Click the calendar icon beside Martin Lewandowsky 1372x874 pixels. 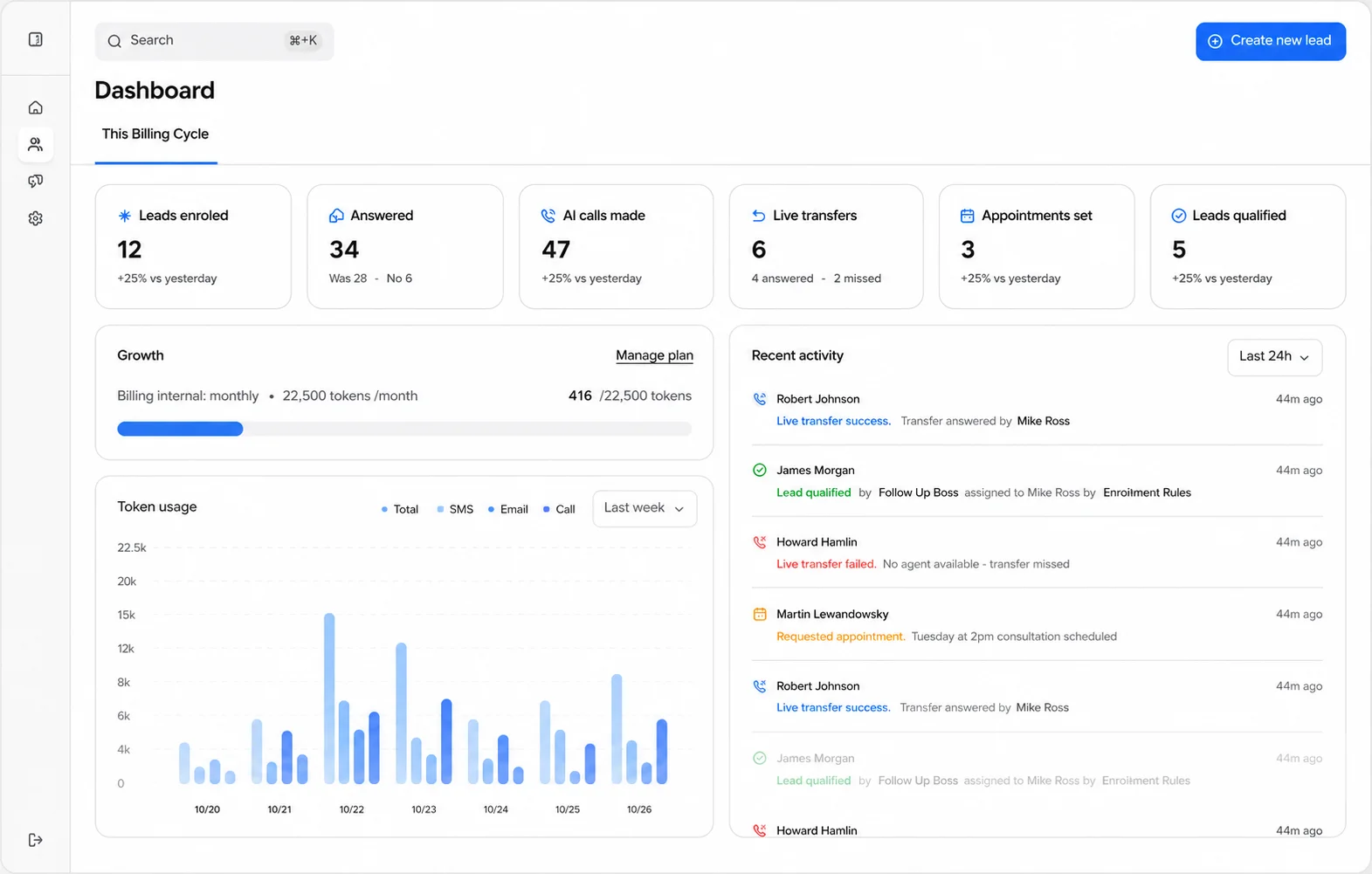click(760, 614)
